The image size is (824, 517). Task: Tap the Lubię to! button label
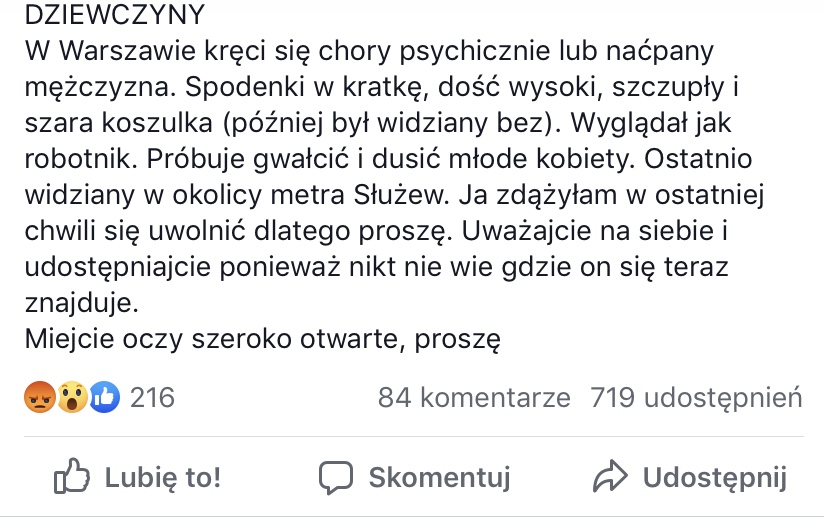pyautogui.click(x=163, y=478)
